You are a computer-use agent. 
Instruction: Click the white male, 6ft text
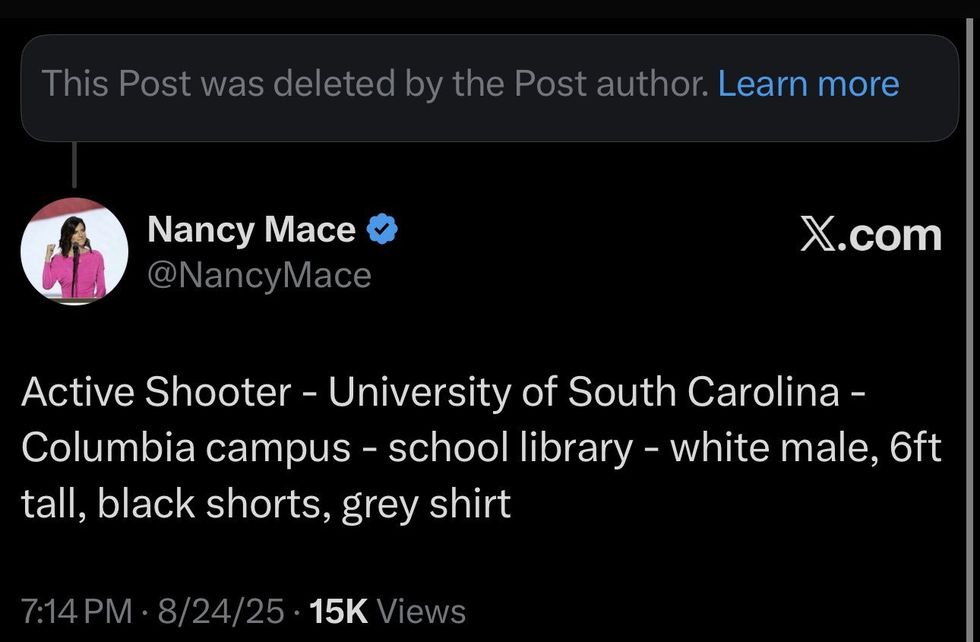pyautogui.click(x=805, y=448)
